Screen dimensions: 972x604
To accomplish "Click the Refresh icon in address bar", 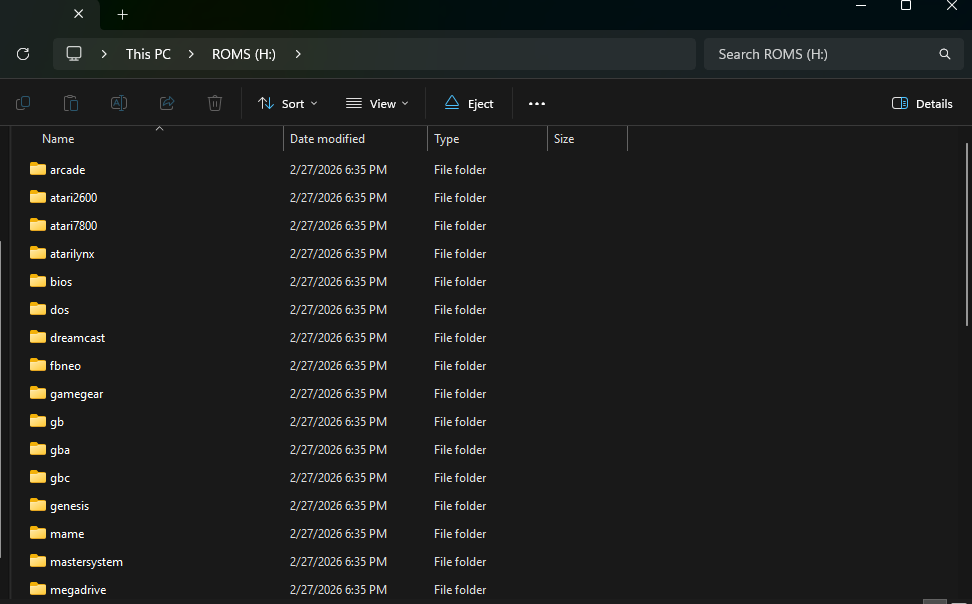I will (23, 54).
